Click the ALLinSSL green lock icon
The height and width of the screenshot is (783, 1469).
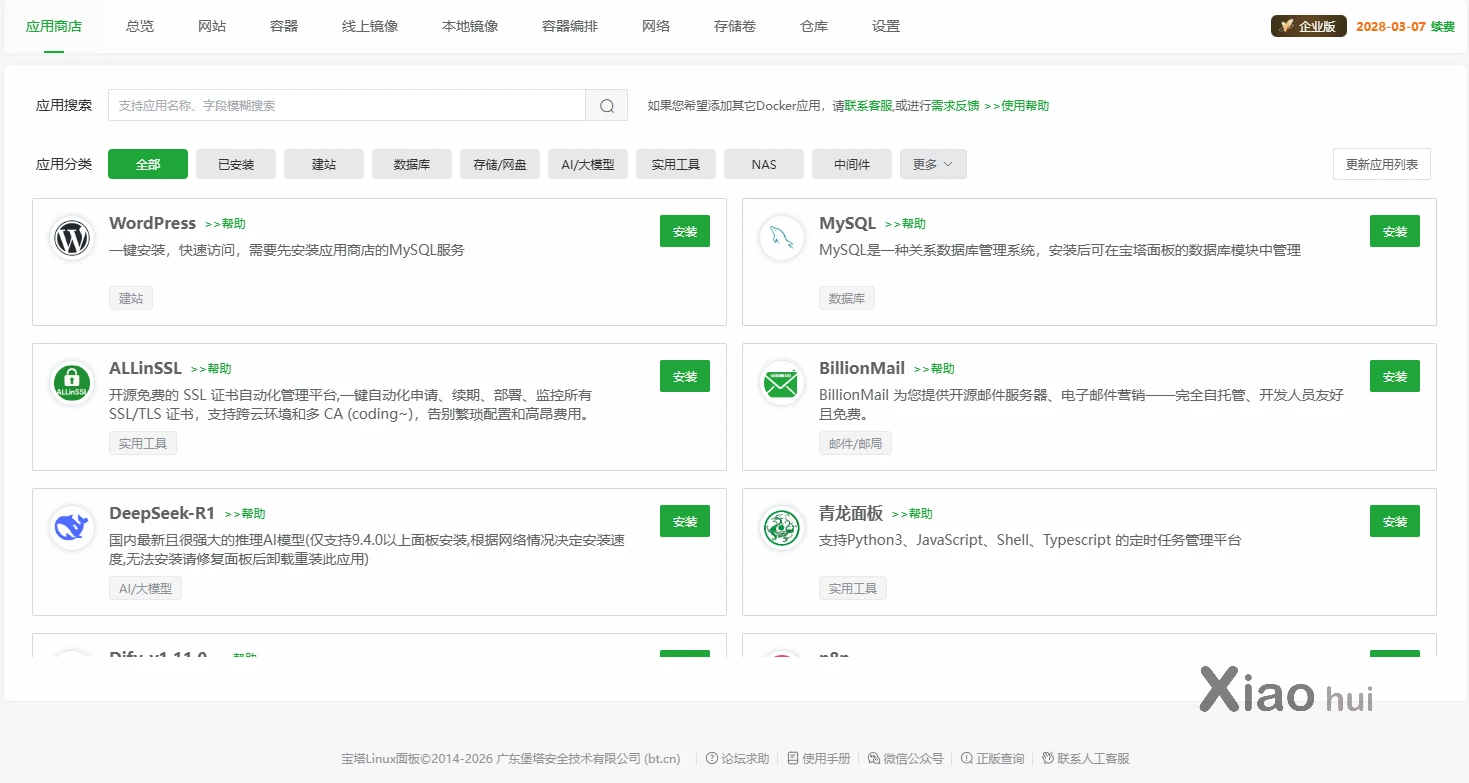click(72, 384)
